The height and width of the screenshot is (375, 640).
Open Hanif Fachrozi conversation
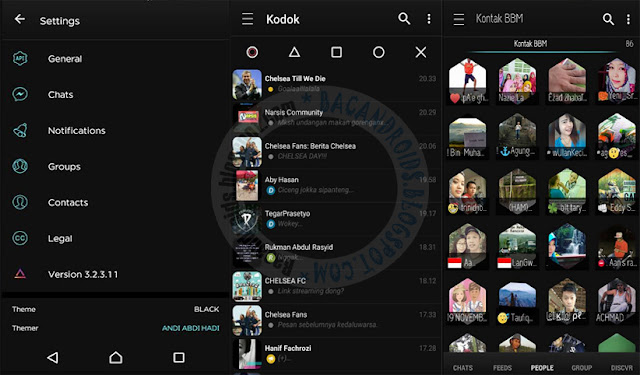tap(336, 354)
